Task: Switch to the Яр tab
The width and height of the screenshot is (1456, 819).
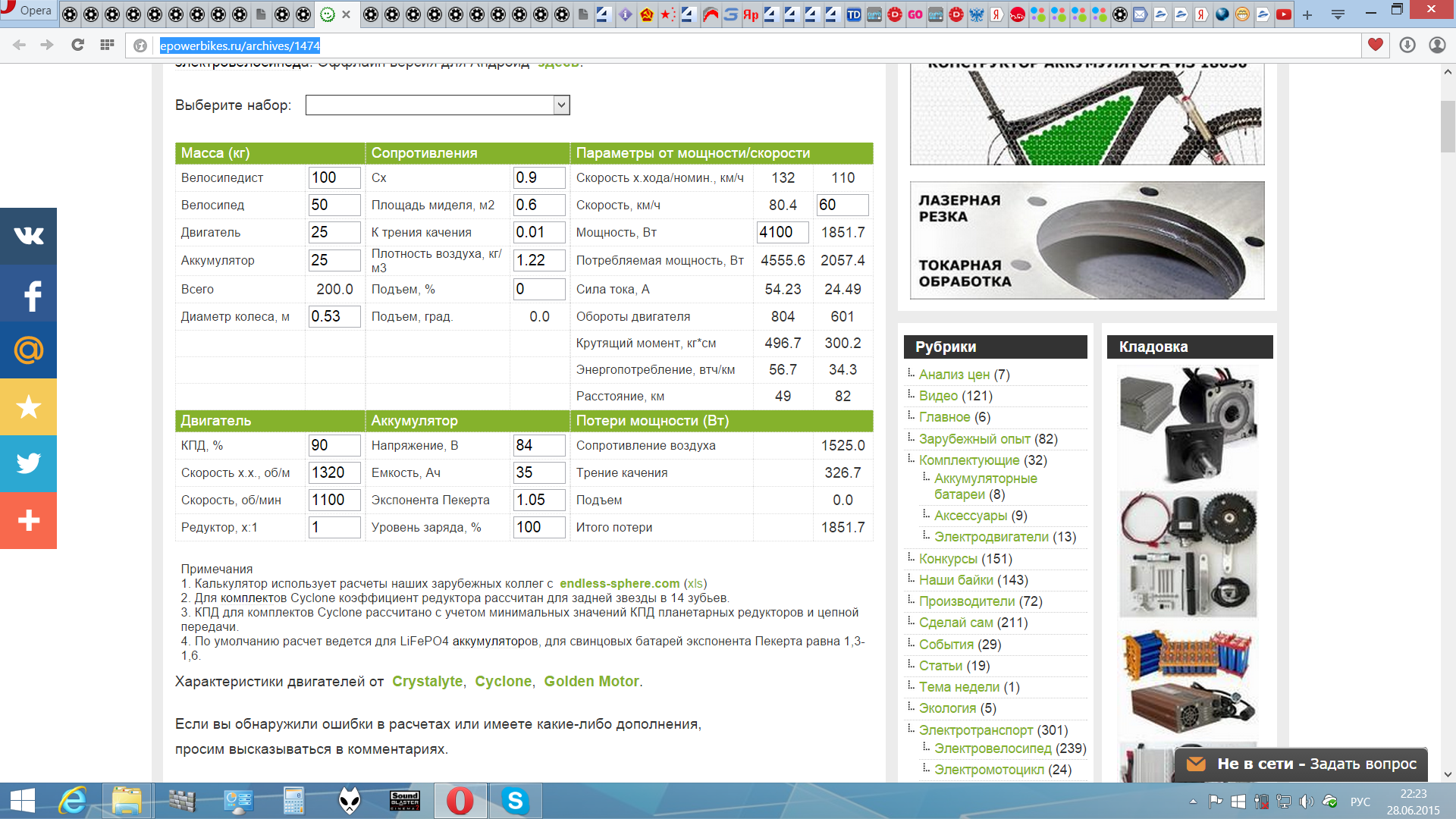Action: click(x=751, y=14)
